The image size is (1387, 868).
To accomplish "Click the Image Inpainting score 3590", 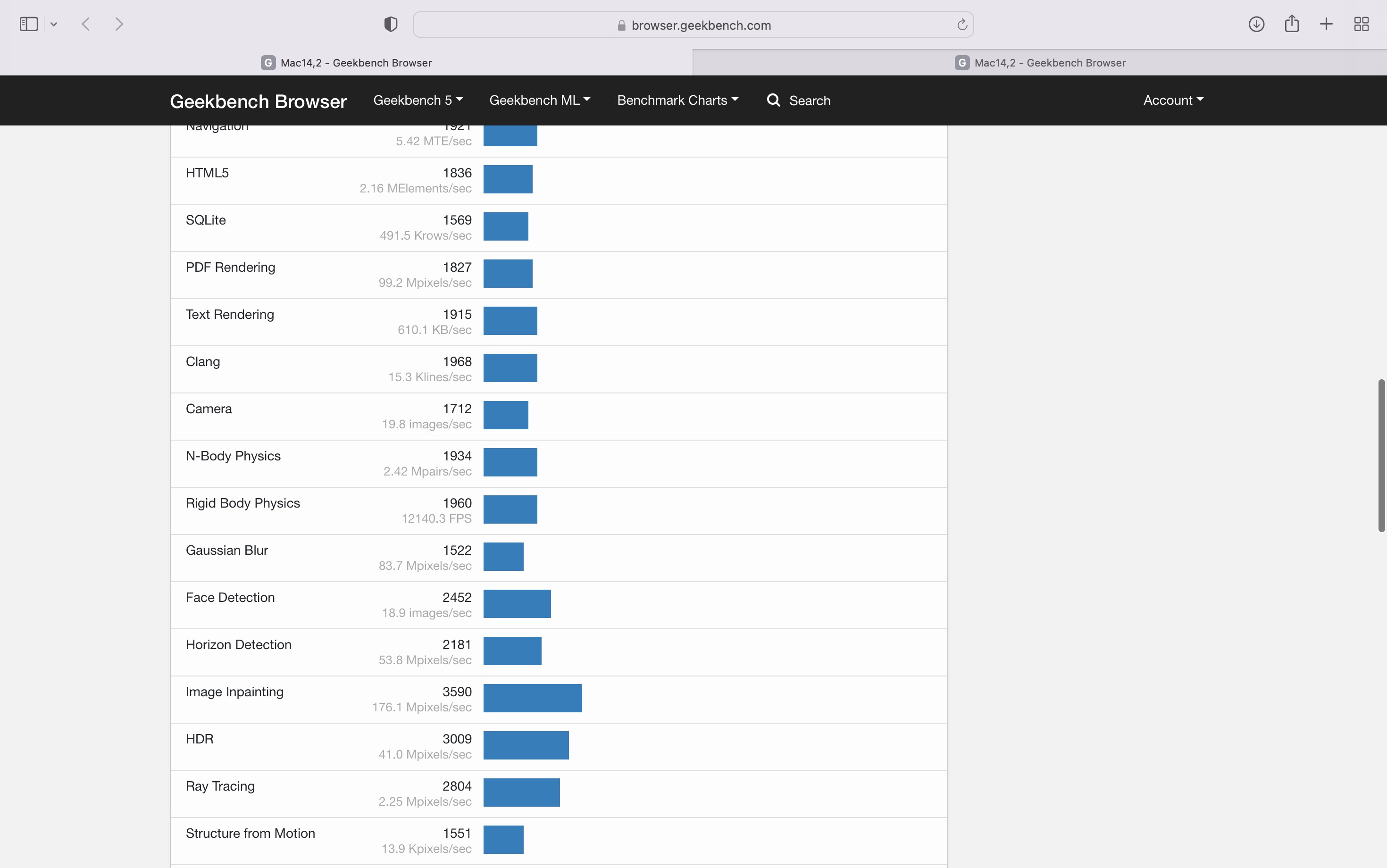I will (x=457, y=692).
